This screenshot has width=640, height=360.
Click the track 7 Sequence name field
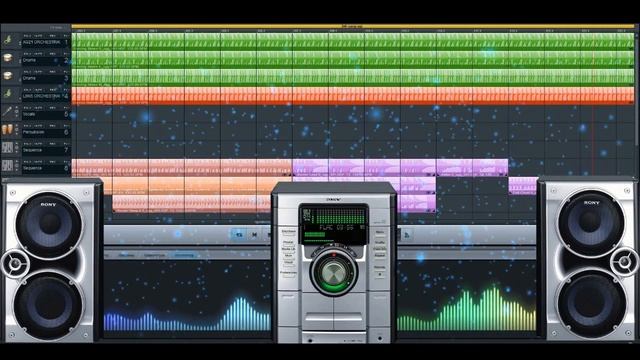tap(45, 150)
